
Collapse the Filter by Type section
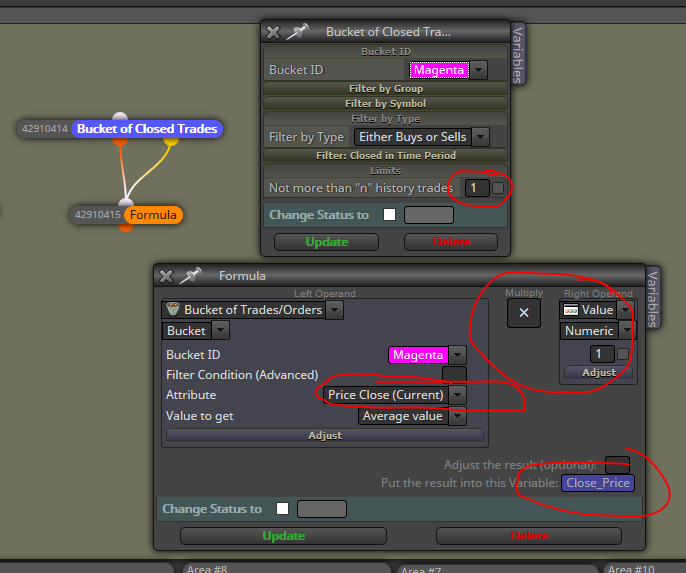tap(385, 119)
